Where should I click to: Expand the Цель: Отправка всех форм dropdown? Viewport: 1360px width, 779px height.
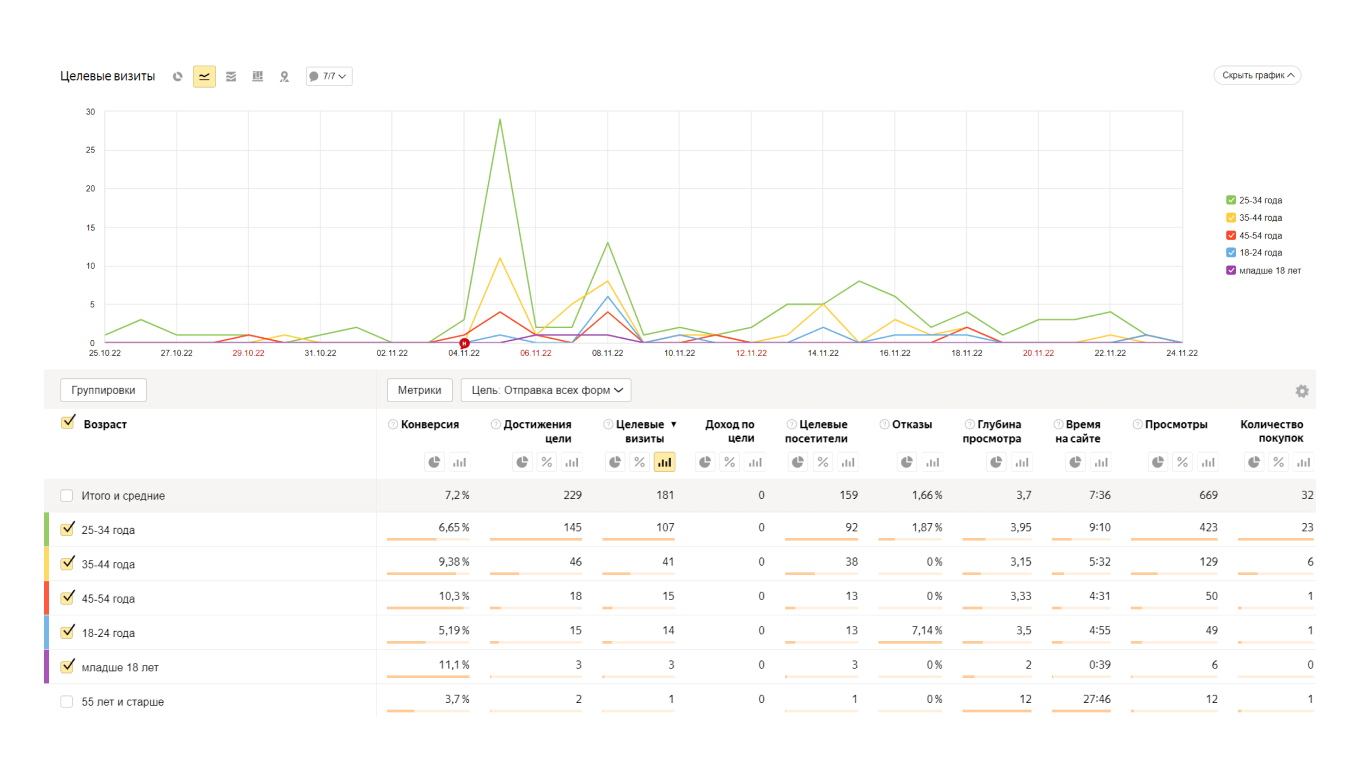point(546,390)
